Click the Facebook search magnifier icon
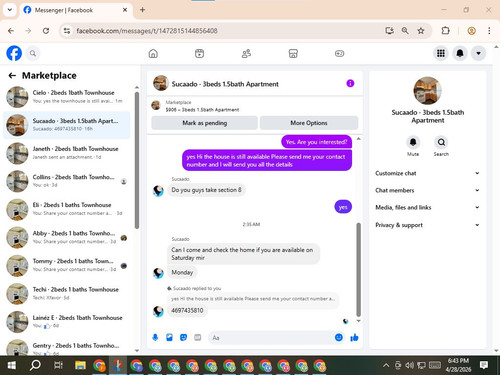Viewport: 500px width, 375px height. (x=33, y=53)
